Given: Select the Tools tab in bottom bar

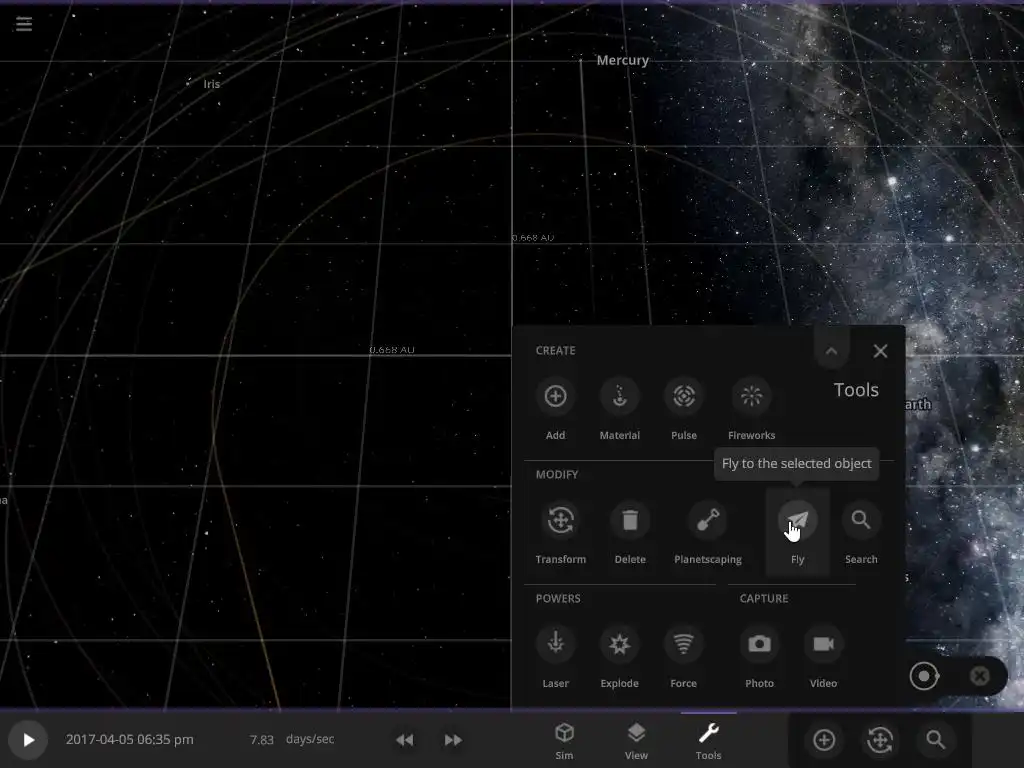Looking at the screenshot, I should (709, 741).
